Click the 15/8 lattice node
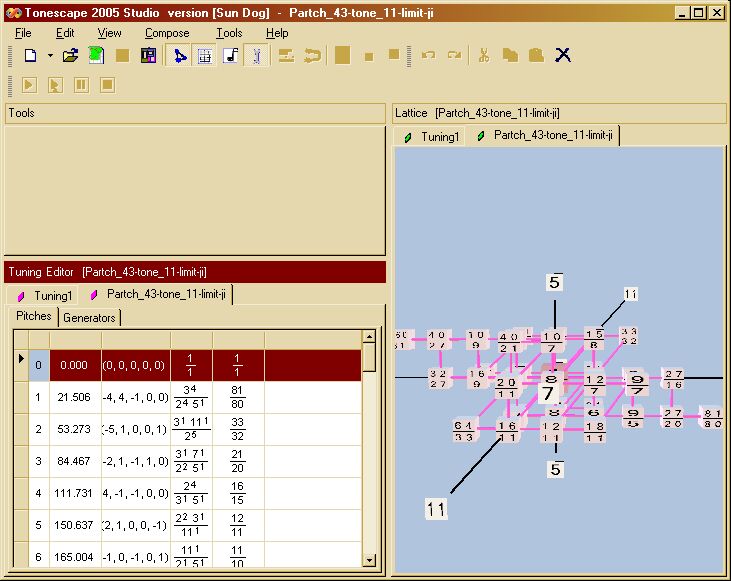The height and width of the screenshot is (581, 731). [593, 339]
